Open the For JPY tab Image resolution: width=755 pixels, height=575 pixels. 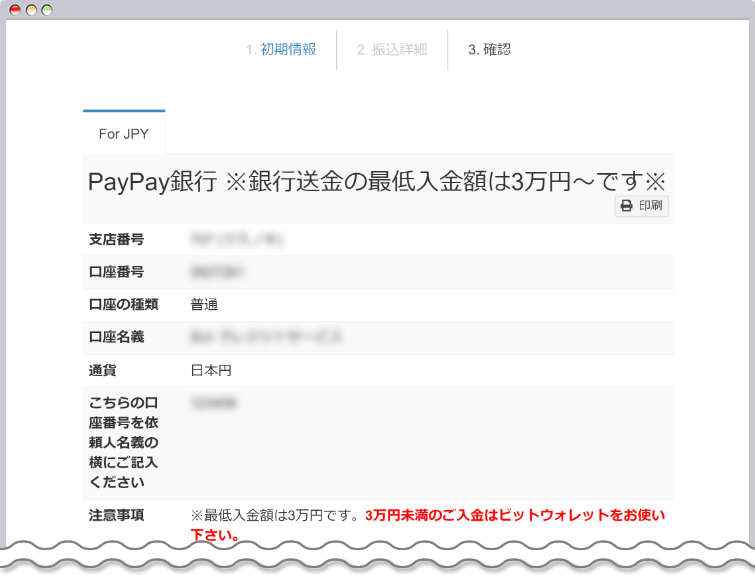[124, 133]
